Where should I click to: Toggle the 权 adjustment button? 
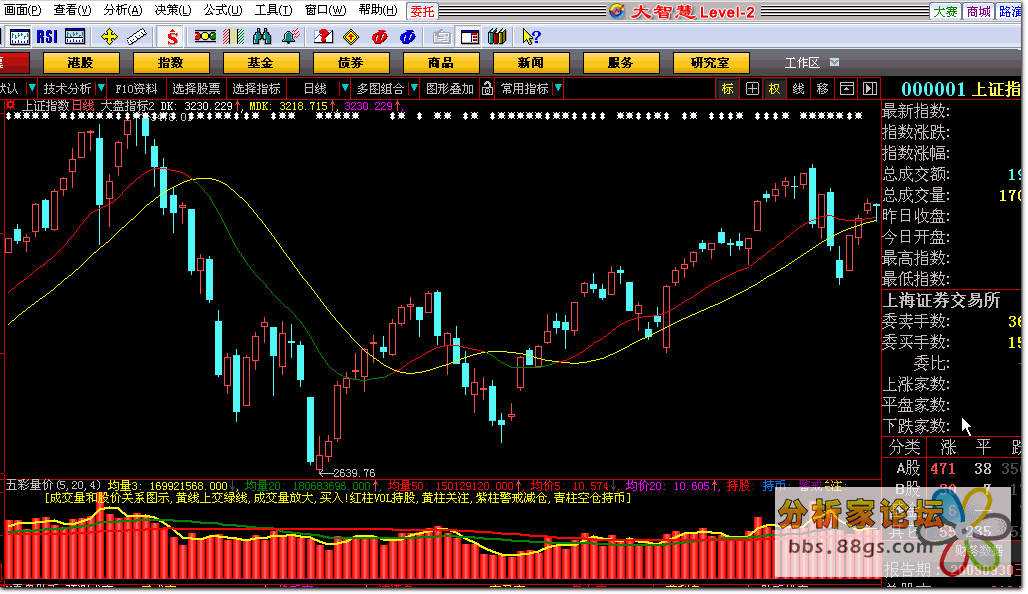(775, 89)
